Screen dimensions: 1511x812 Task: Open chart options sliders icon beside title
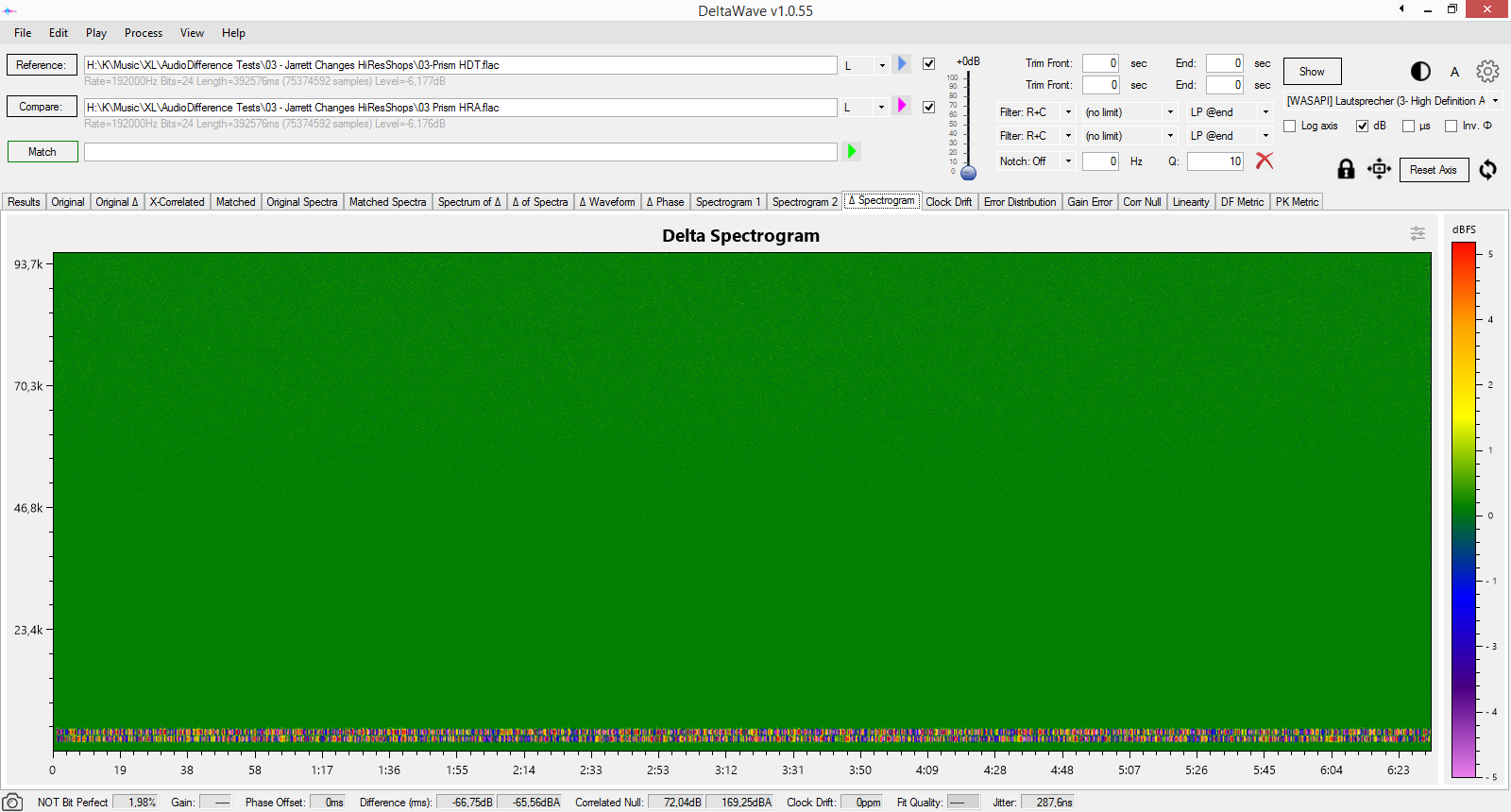(x=1418, y=233)
